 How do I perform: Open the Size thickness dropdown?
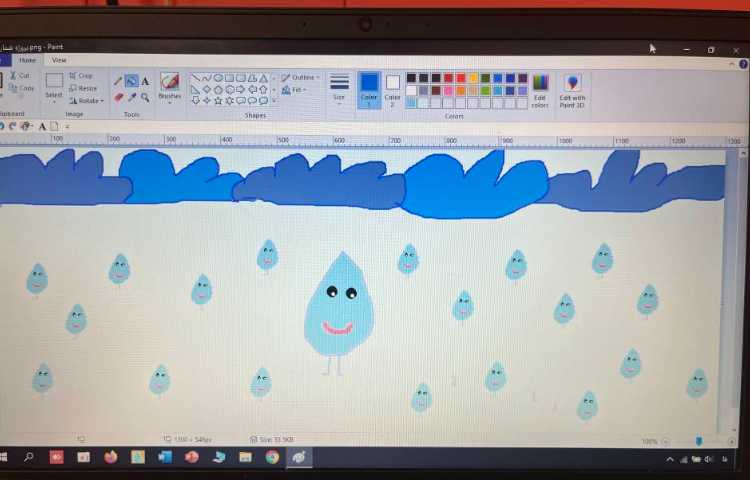click(x=339, y=86)
